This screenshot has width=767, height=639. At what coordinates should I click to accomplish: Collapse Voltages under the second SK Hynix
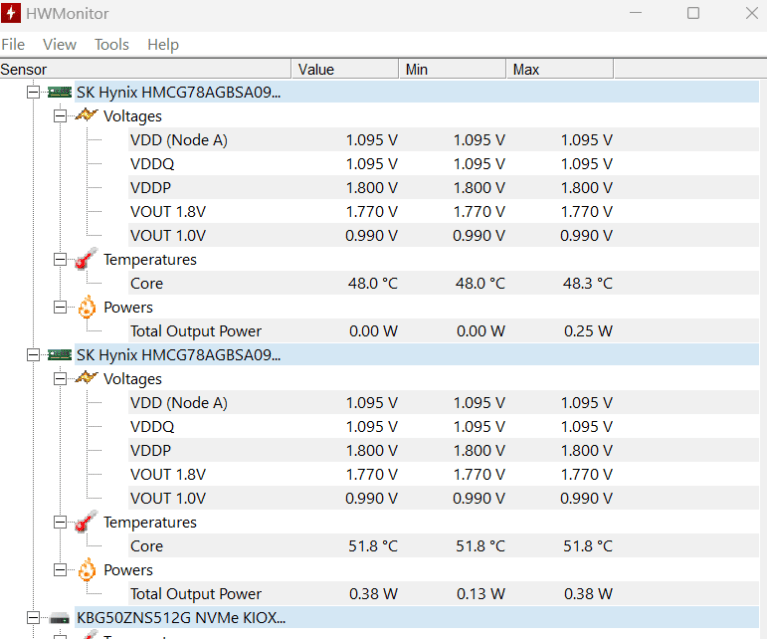pos(60,379)
